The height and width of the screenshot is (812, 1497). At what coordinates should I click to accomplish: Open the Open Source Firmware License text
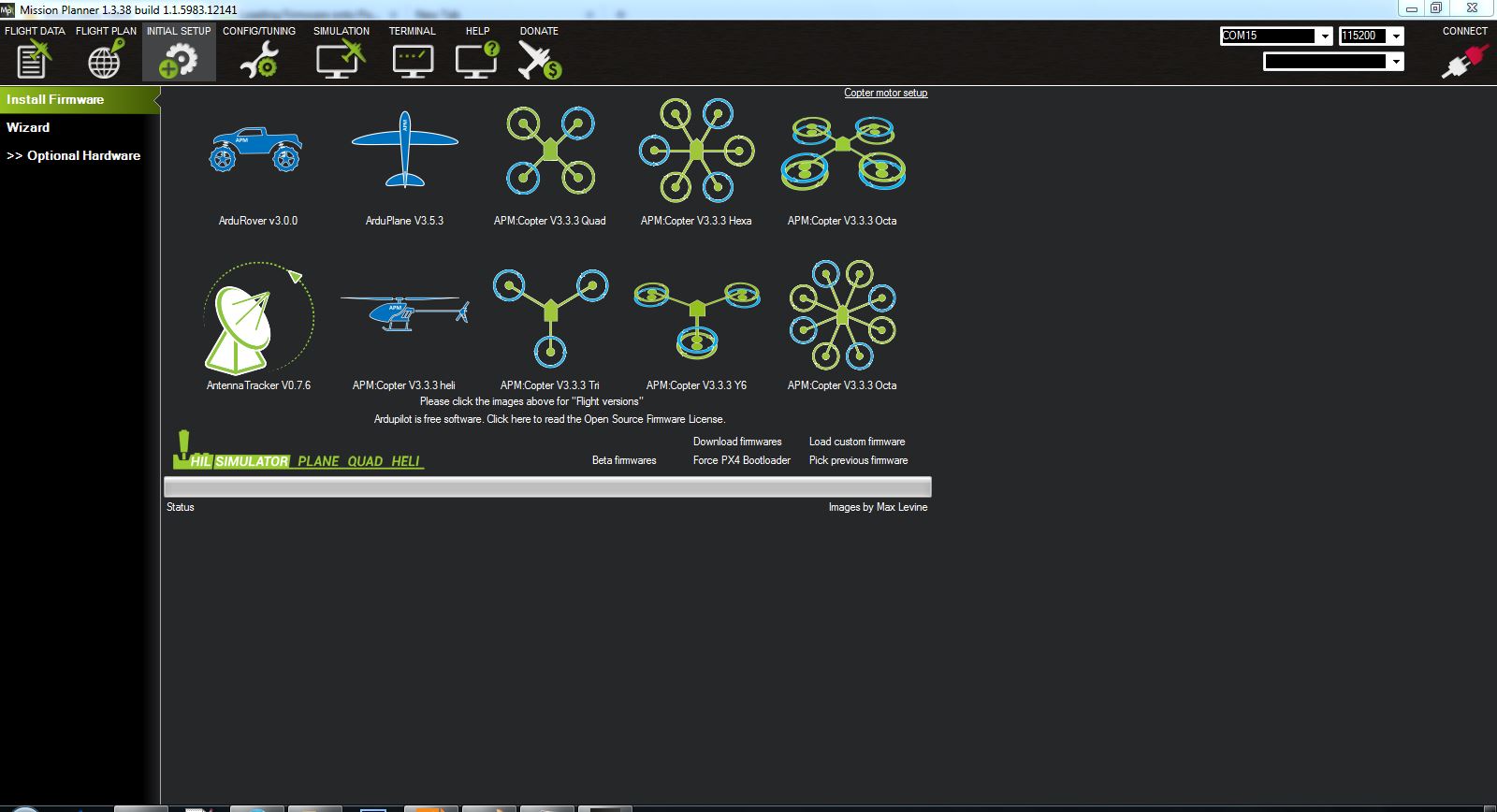pyautogui.click(x=549, y=419)
